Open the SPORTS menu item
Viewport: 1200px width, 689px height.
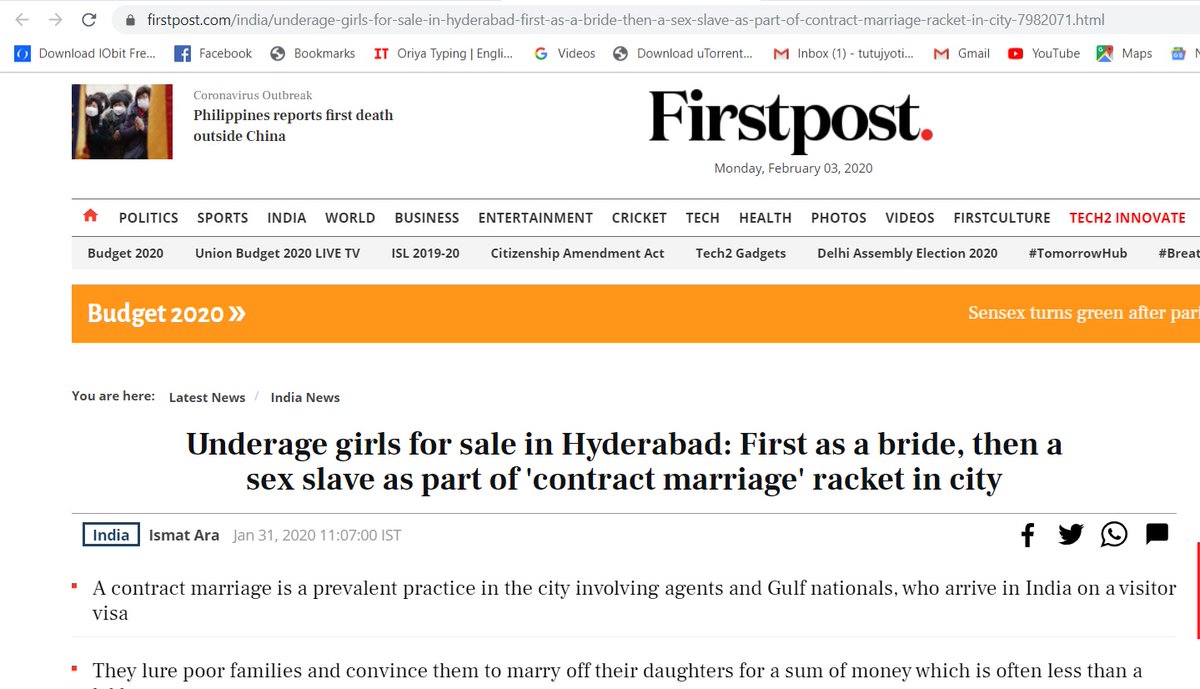222,218
